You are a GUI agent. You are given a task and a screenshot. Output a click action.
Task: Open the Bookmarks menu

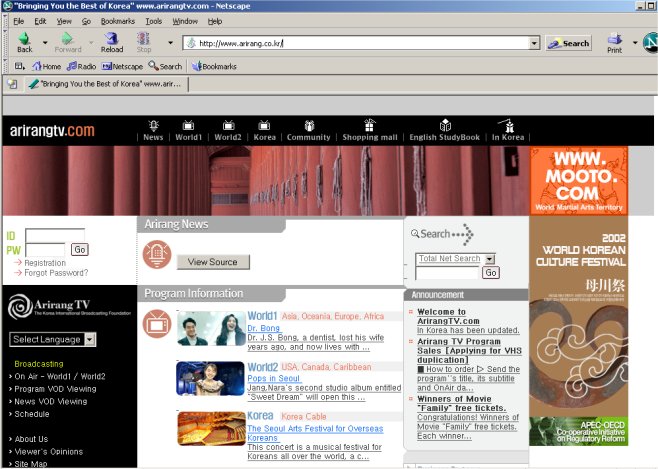(x=118, y=21)
